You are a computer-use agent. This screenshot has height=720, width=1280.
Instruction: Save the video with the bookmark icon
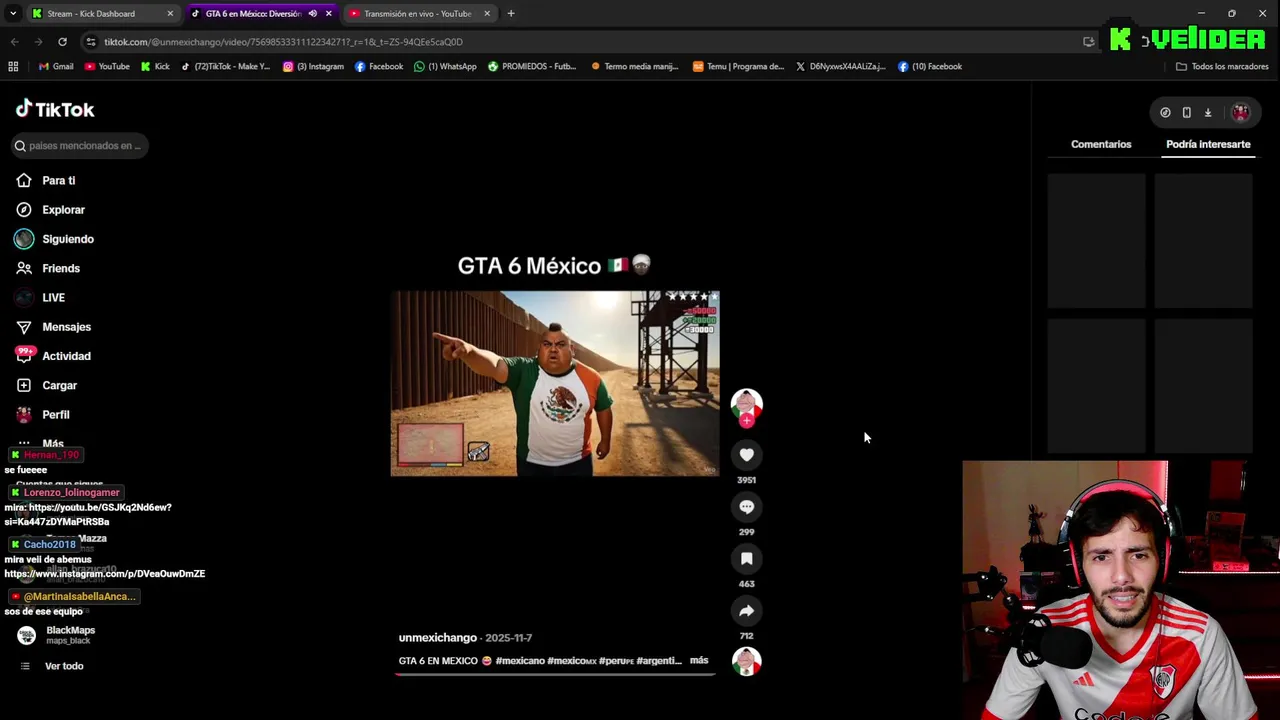click(x=746, y=558)
